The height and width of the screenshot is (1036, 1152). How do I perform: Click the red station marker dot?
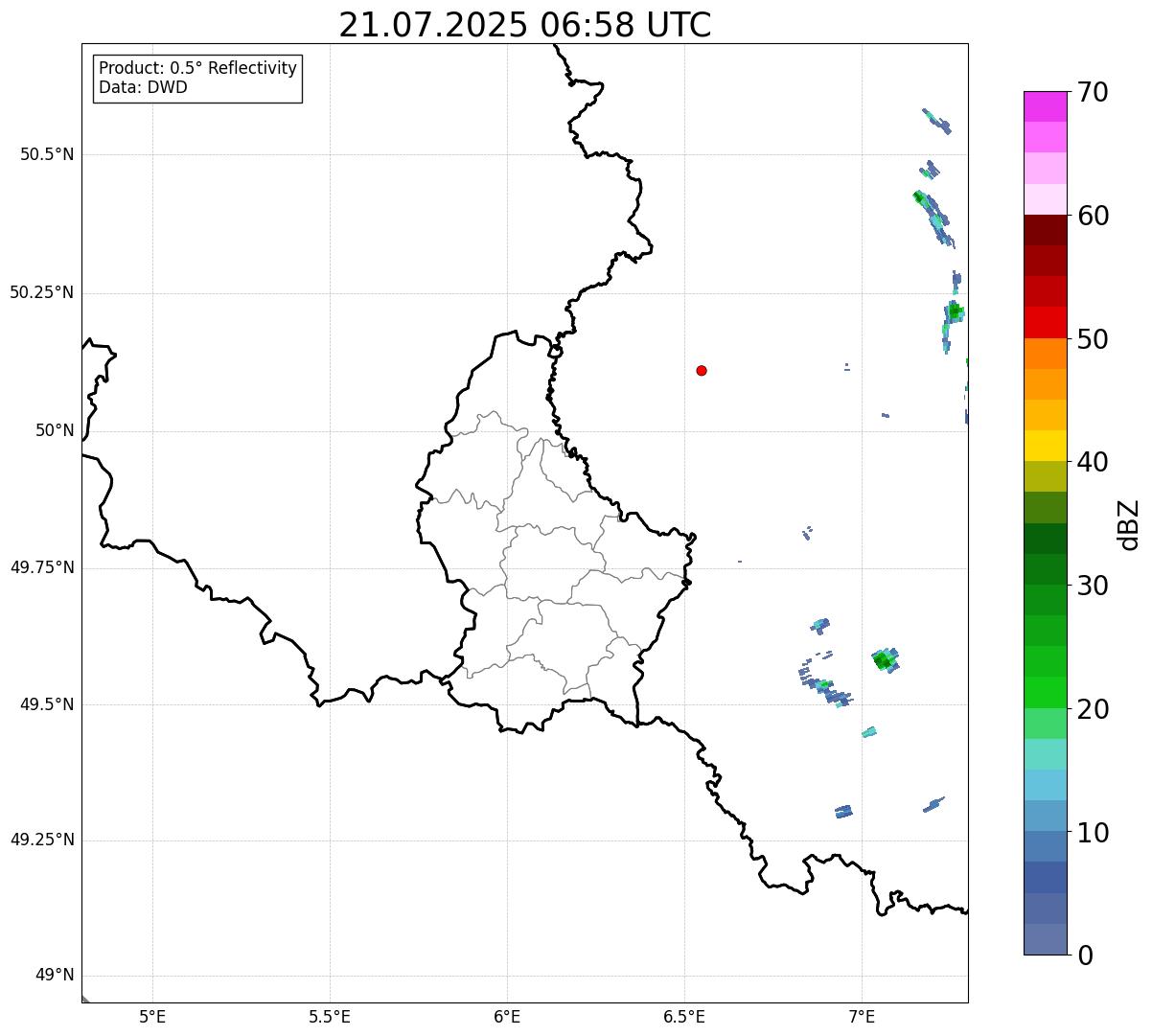702,370
